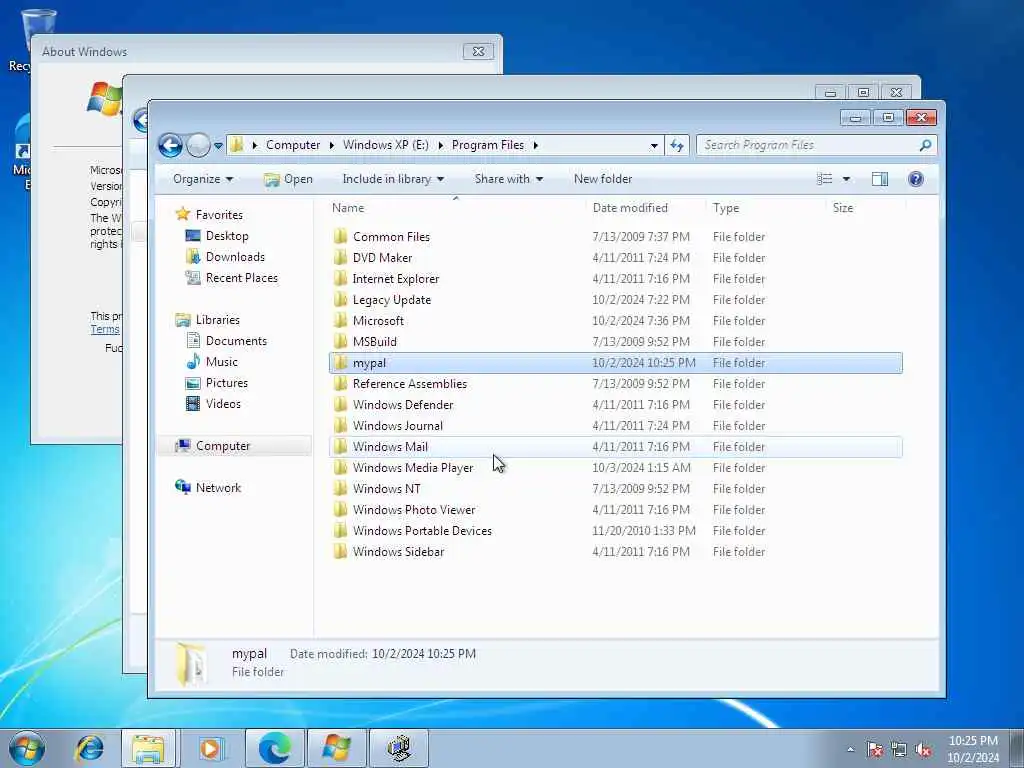Viewport: 1024px width, 768px height.
Task: Open Microsoft Edge from the taskbar
Action: coord(274,748)
